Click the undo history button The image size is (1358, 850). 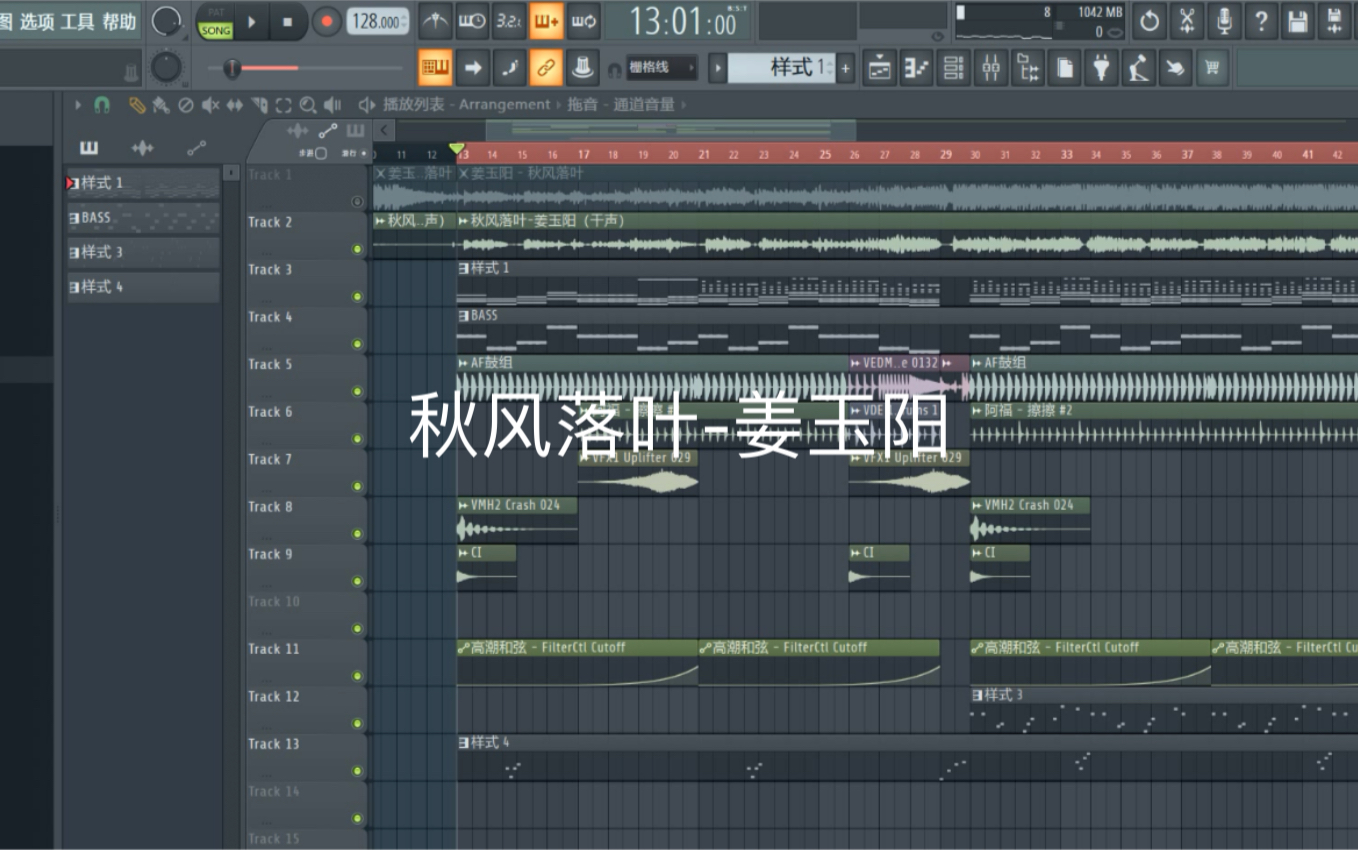(1150, 20)
